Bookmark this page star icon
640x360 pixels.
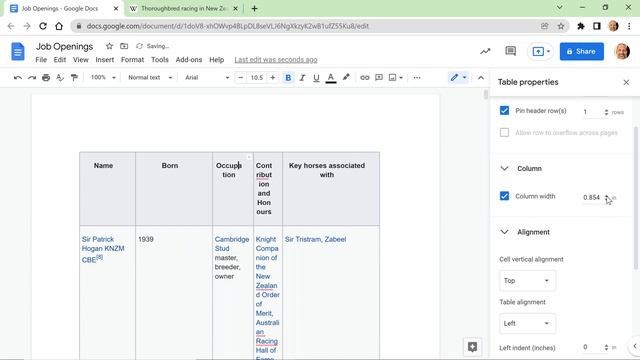[561, 26]
